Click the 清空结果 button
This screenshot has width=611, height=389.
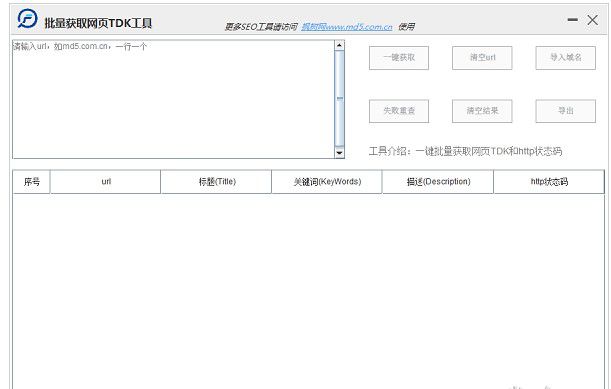pos(482,111)
